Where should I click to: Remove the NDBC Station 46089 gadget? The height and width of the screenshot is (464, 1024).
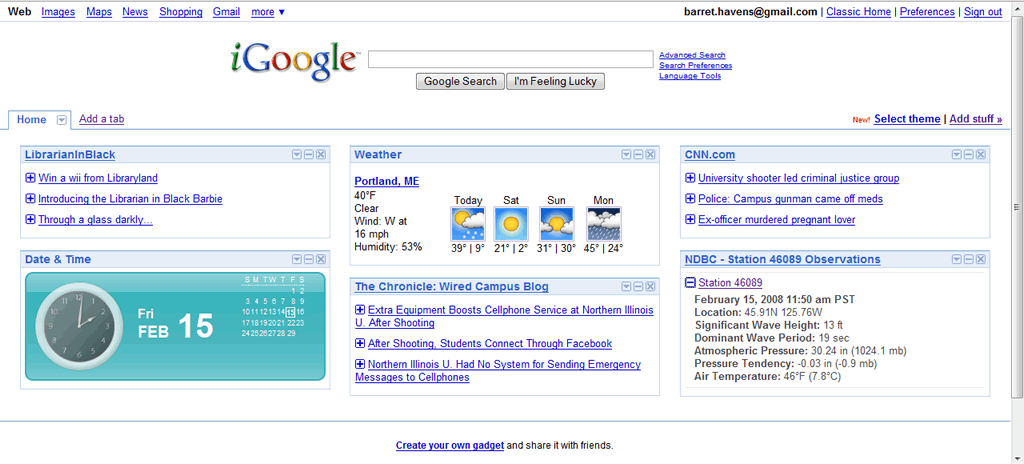click(981, 259)
